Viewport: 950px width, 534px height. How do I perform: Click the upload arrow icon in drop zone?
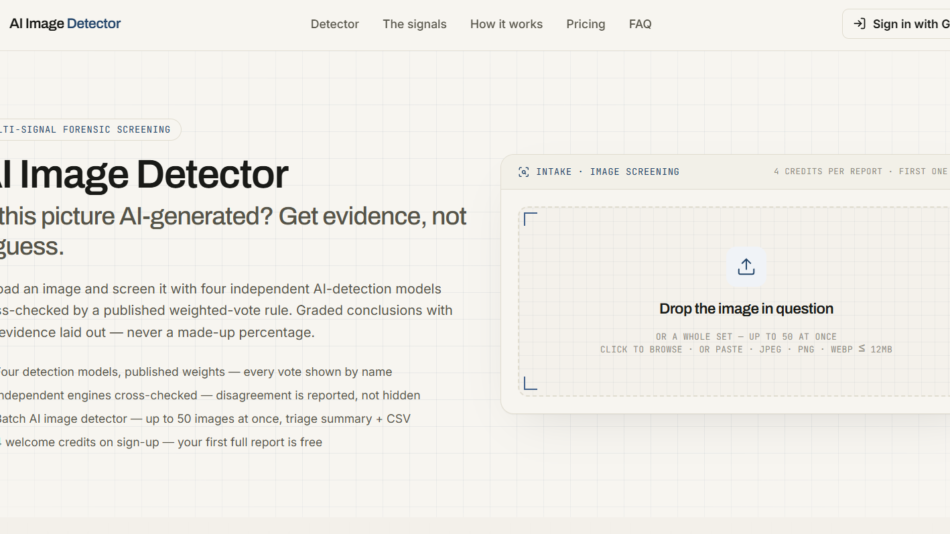click(x=746, y=267)
